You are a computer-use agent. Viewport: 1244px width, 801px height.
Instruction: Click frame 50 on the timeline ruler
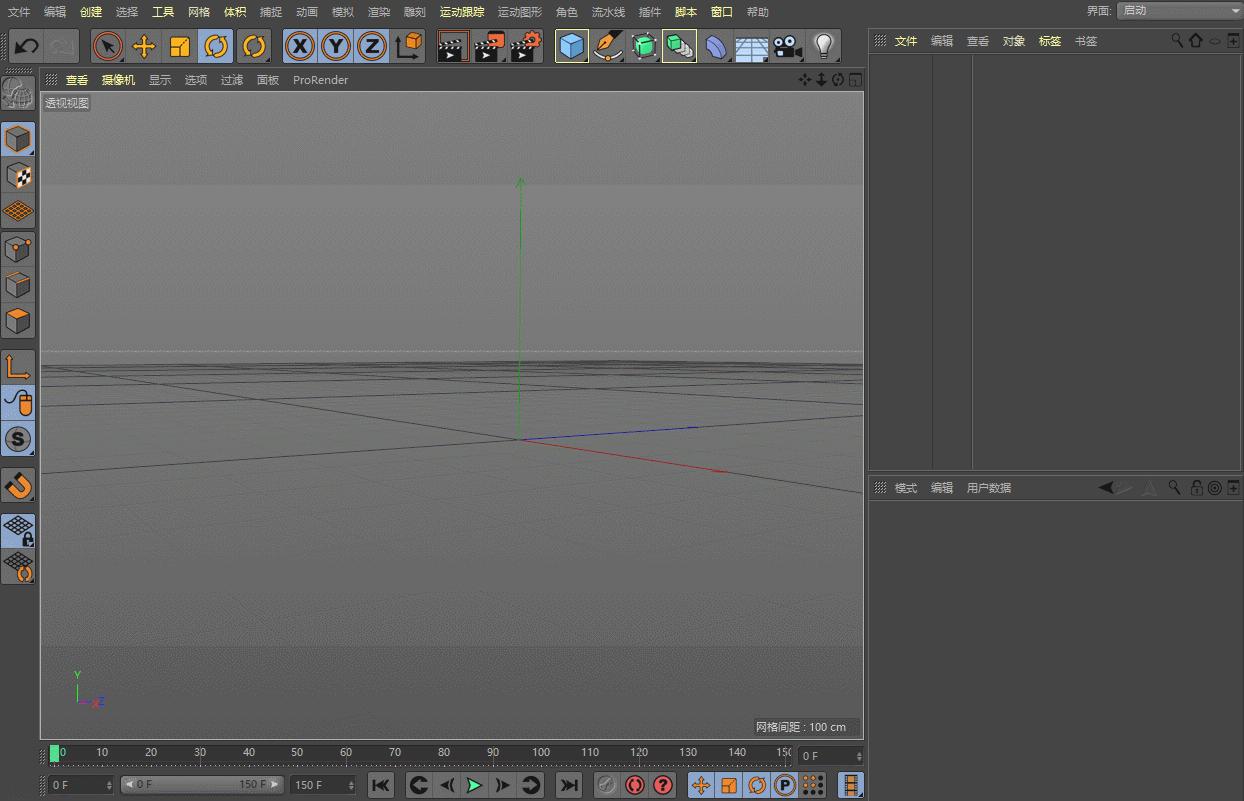[297, 752]
